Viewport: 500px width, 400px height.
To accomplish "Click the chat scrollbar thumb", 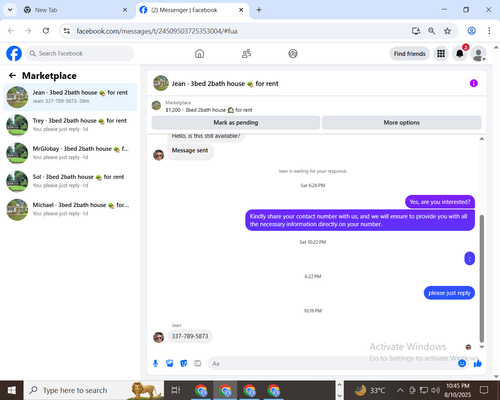I will [481, 279].
